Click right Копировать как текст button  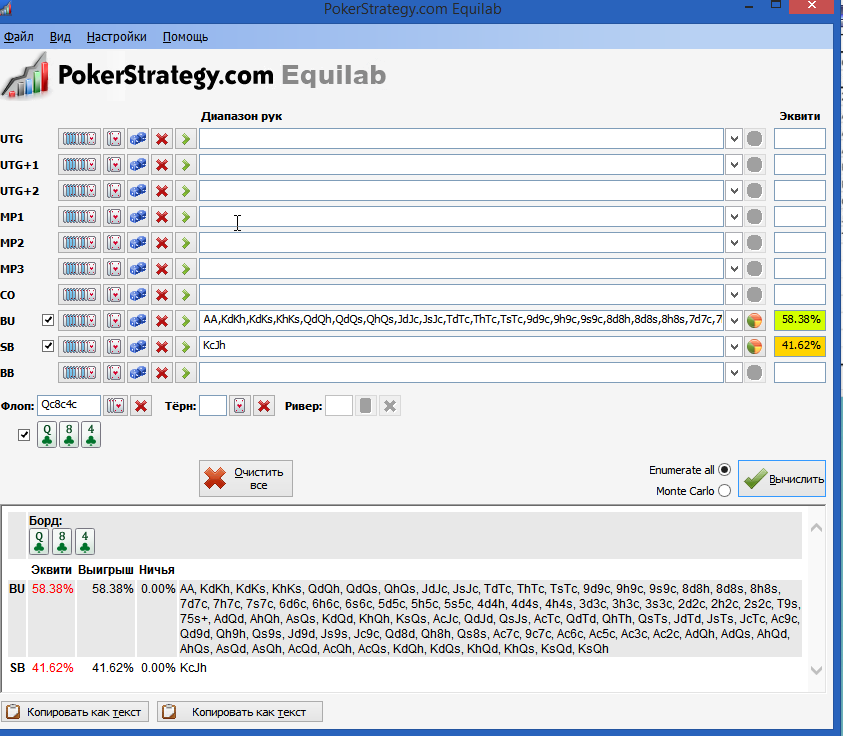tap(240, 712)
